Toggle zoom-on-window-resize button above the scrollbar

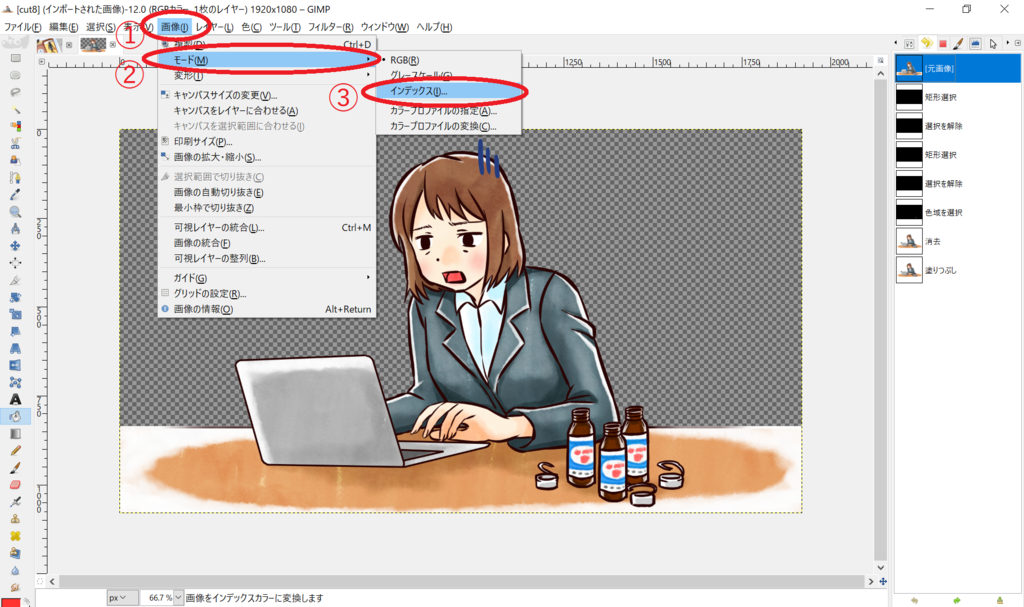coord(880,61)
